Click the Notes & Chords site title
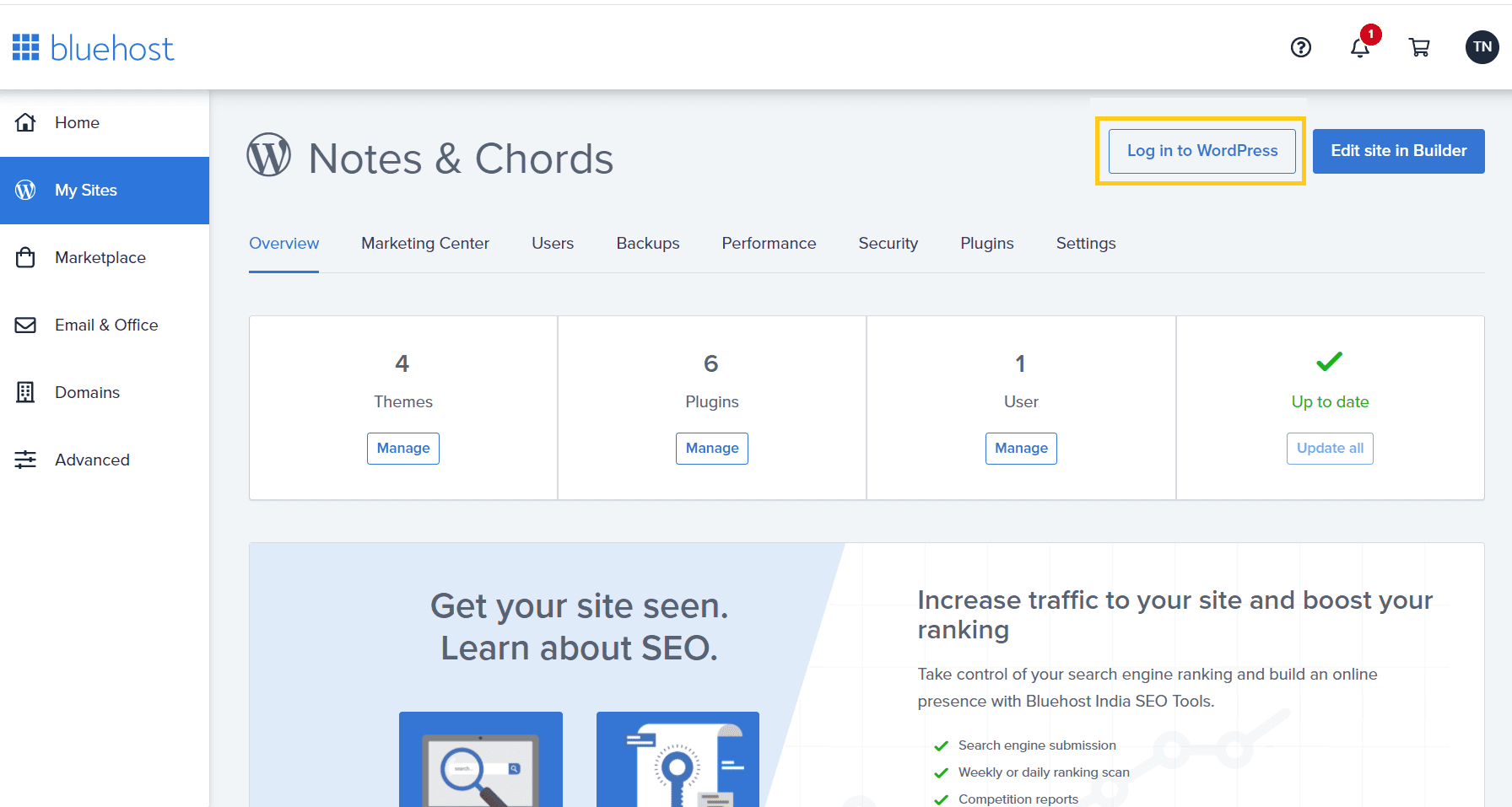1512x807 pixels. (461, 159)
